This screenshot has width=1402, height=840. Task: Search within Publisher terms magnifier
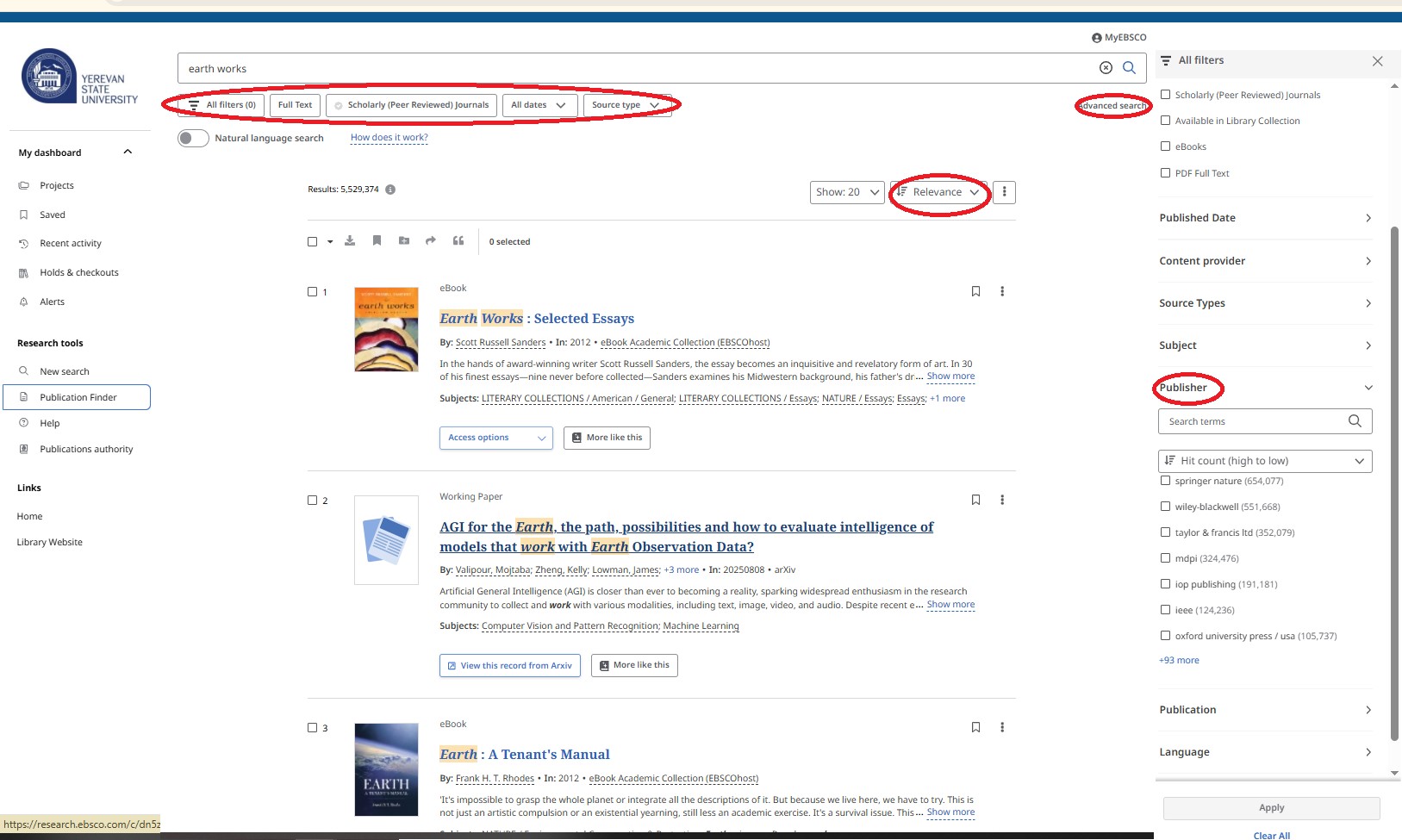tap(1355, 421)
